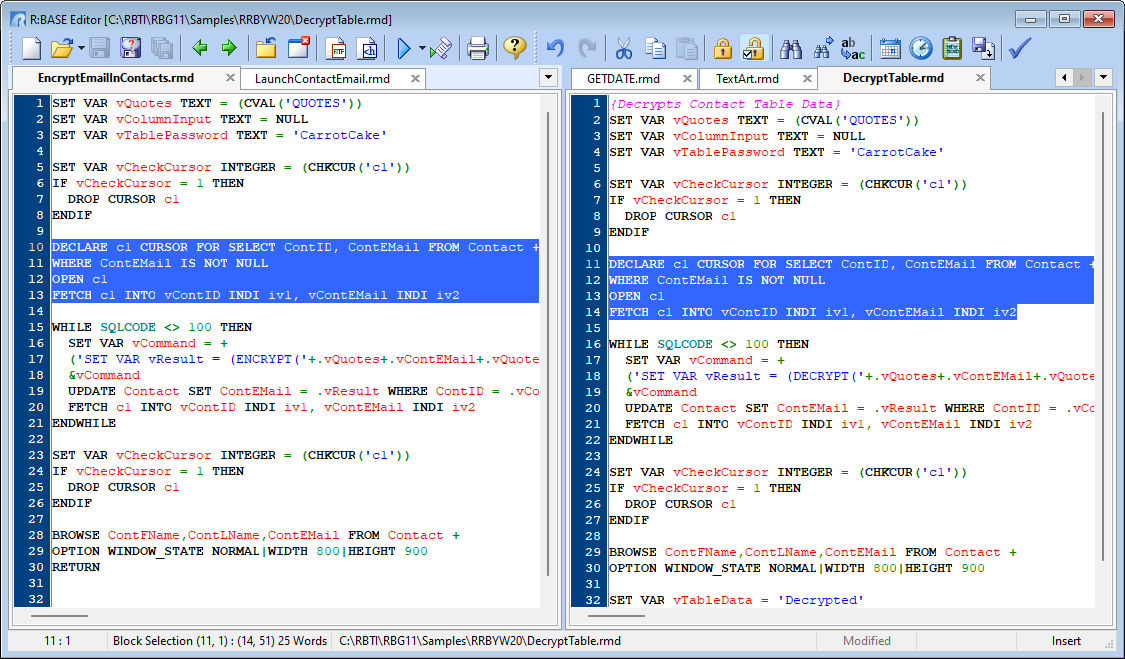The image size is (1125, 659).
Task: Open left pane tab list dropdown
Action: (x=548, y=78)
